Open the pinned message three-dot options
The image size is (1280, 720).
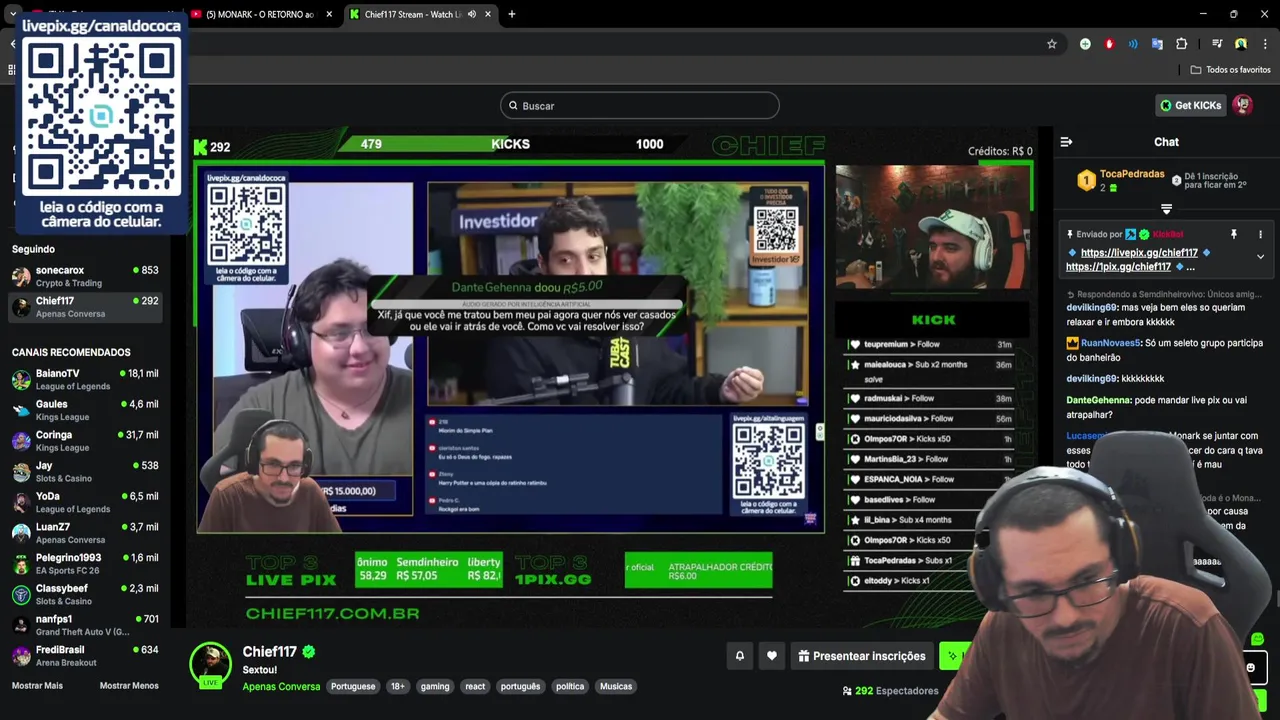pyautogui.click(x=1260, y=234)
